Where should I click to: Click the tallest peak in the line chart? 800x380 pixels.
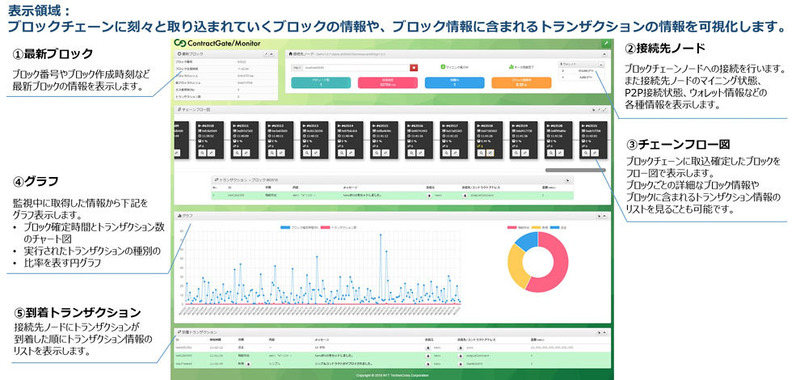click(381, 235)
